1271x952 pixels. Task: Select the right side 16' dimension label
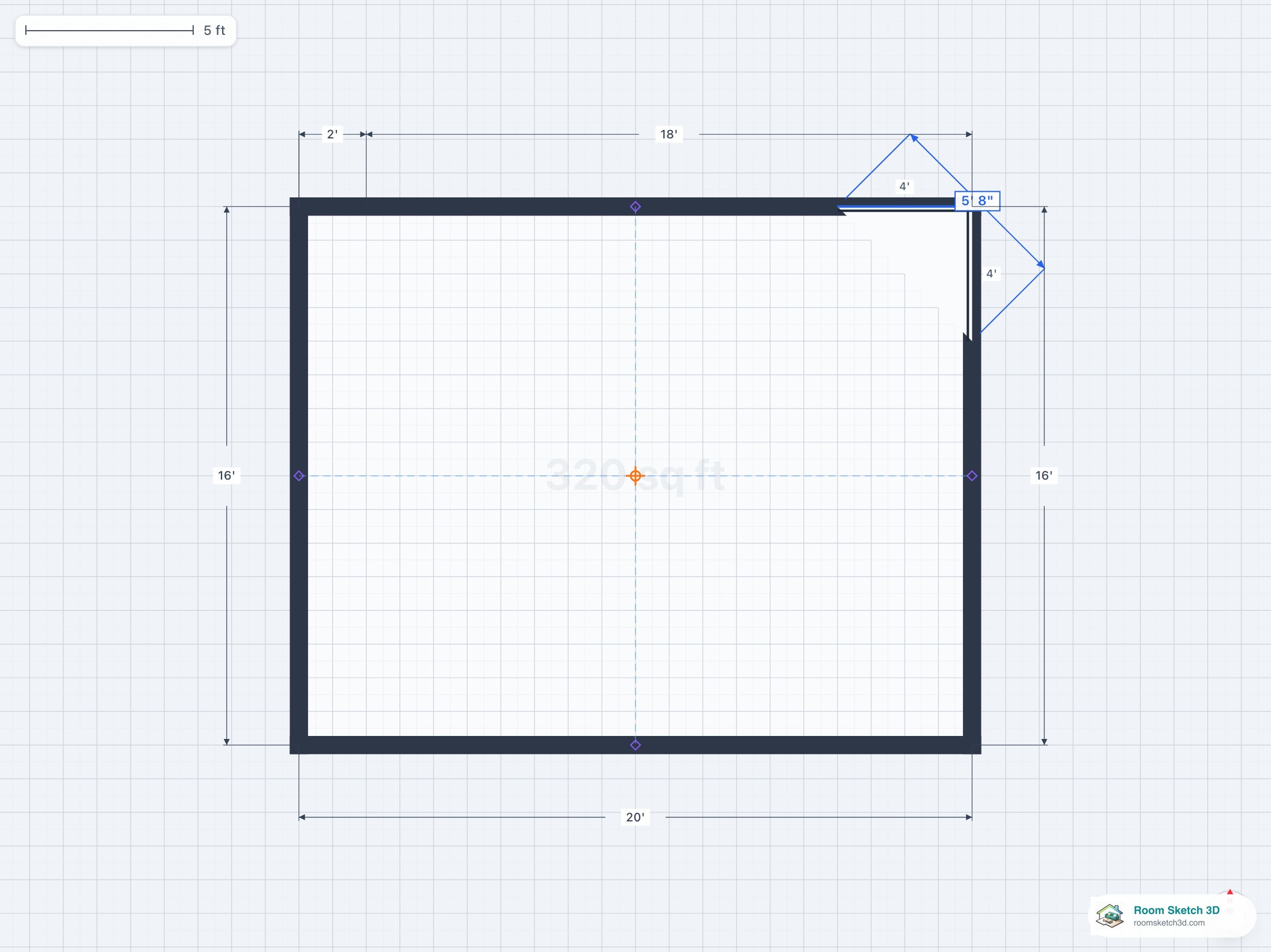pos(1044,476)
